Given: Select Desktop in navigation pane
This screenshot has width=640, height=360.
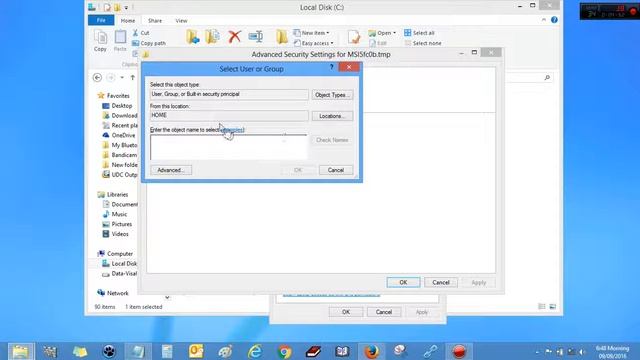Looking at the screenshot, I should (117, 105).
